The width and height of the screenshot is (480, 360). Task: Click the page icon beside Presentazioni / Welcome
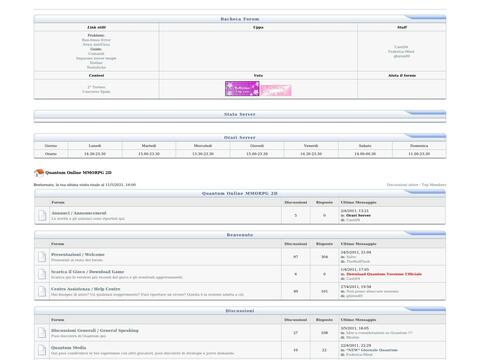point(42,257)
